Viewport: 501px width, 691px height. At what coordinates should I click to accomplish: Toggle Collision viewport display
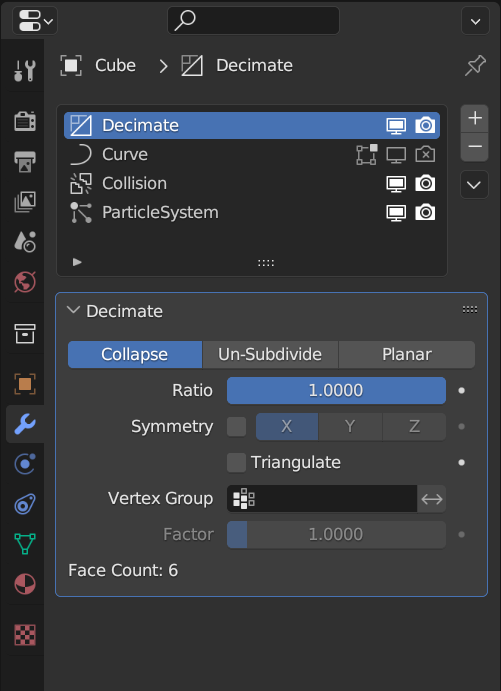(396, 183)
